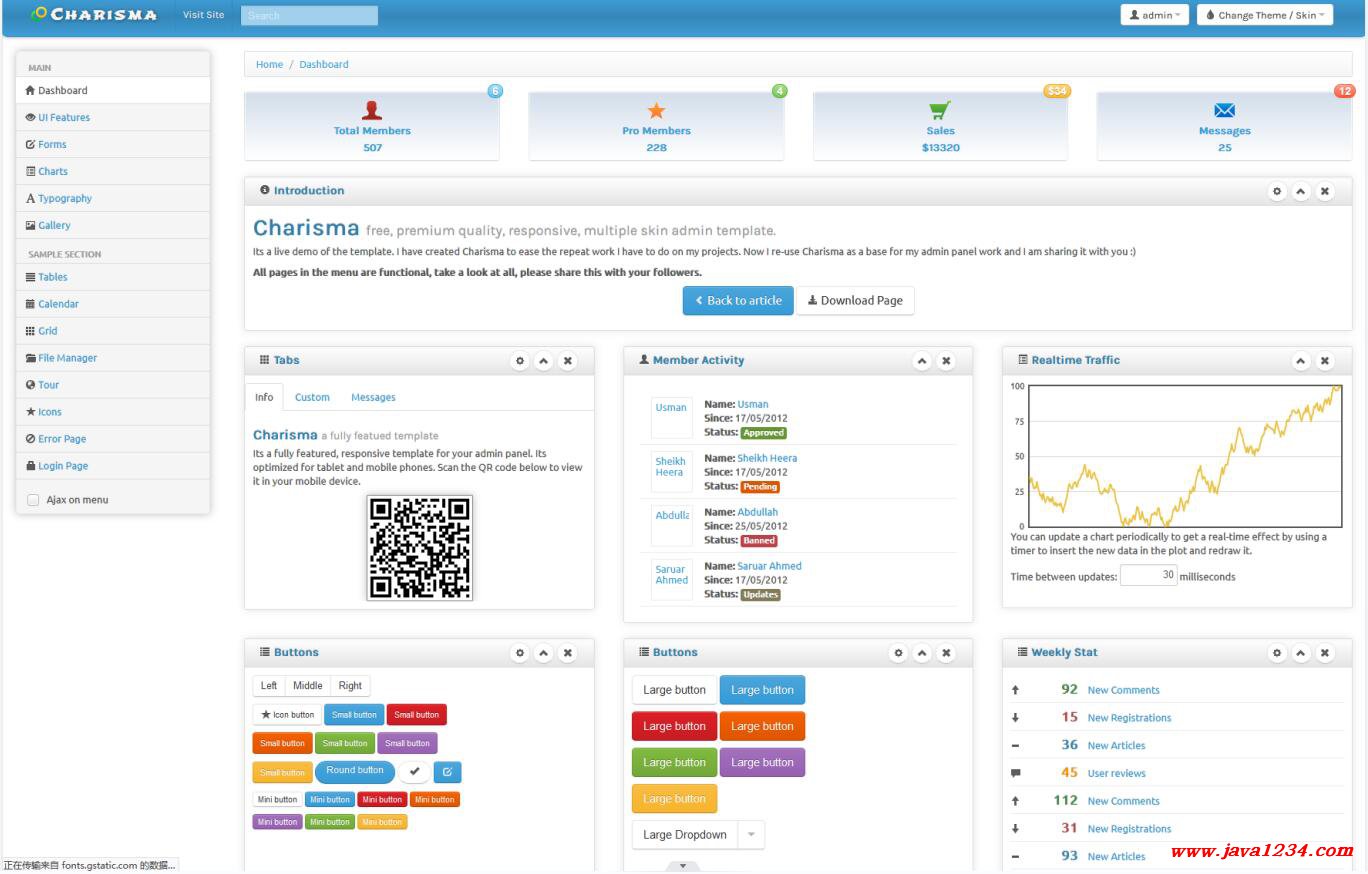
Task: Focus the time between updates field
Action: click(1148, 576)
